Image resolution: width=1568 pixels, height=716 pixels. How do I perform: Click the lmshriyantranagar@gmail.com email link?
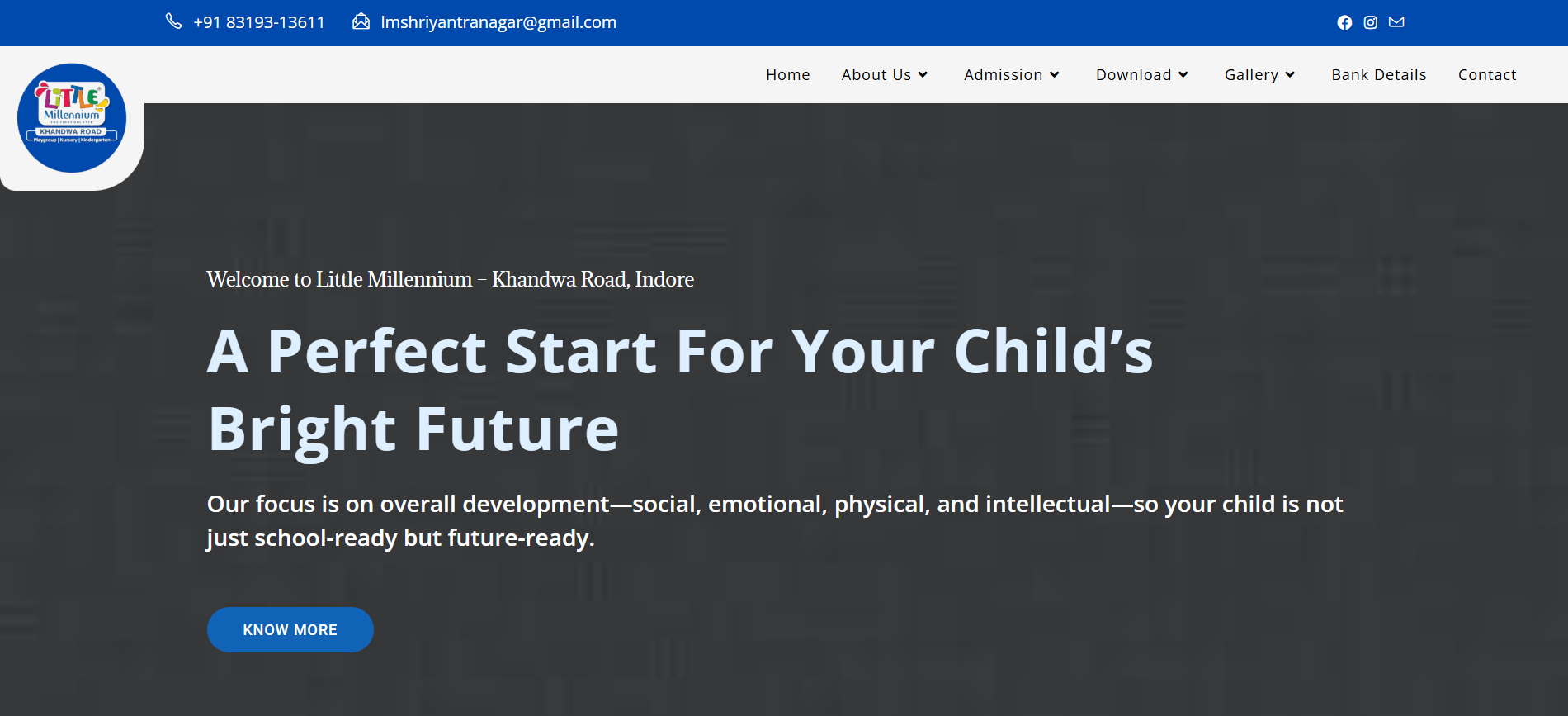[x=498, y=22]
